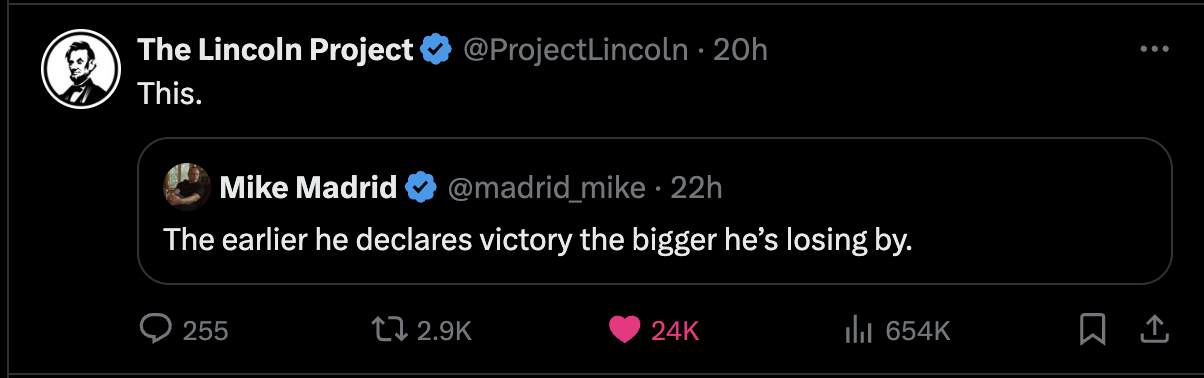The width and height of the screenshot is (1204, 378).
Task: Click the repost arrows icon
Action: 385,329
